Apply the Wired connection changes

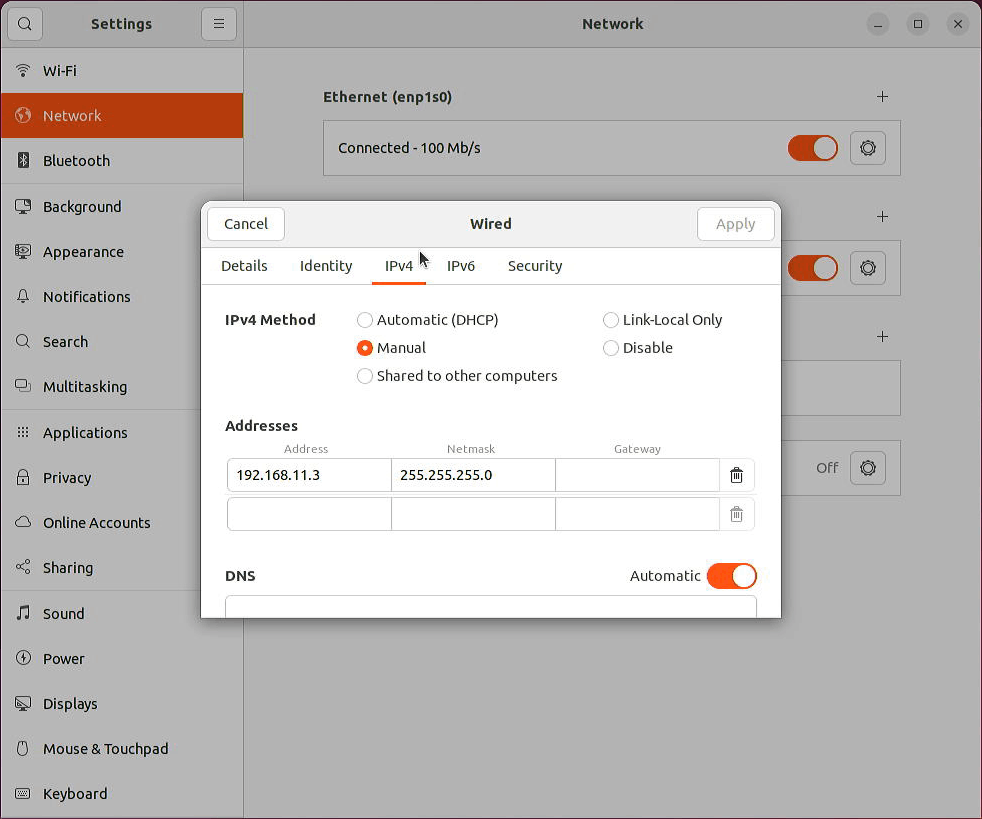tap(736, 224)
